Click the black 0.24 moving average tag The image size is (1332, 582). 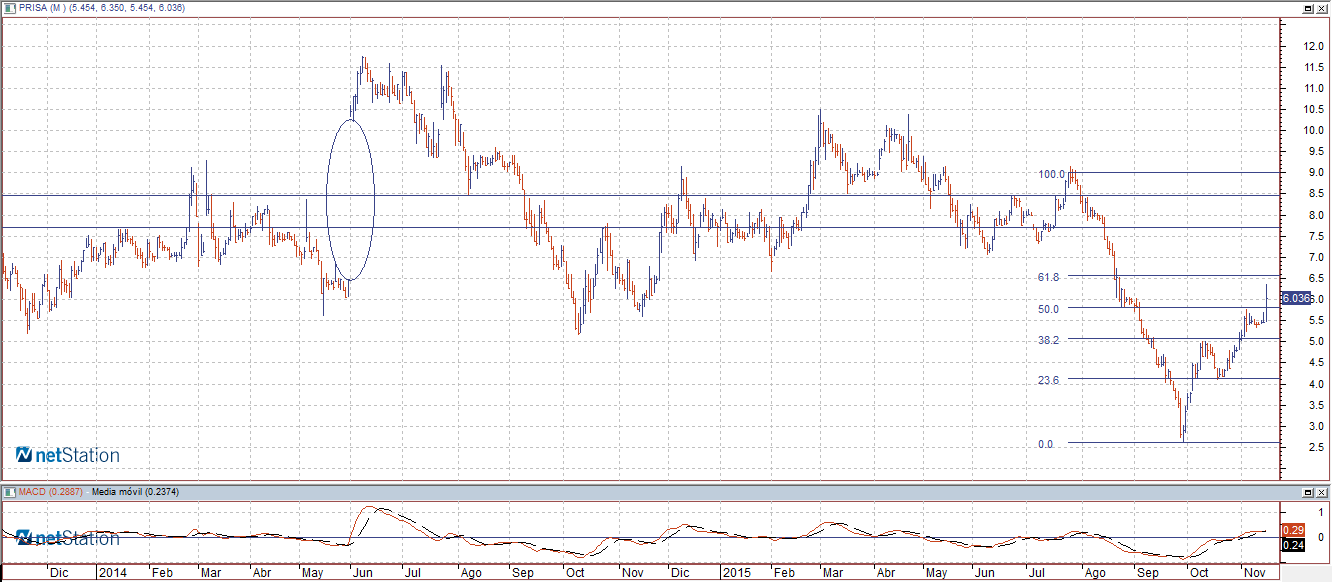point(1293,545)
